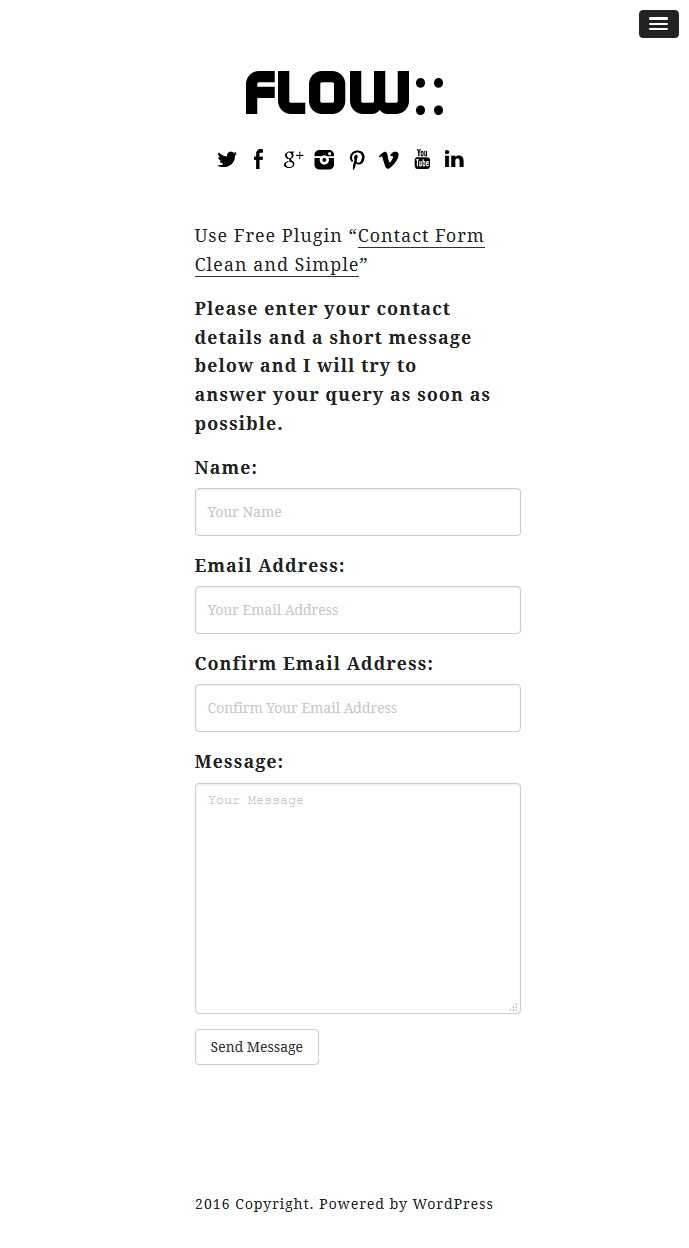689x1248 pixels.
Task: Open the Twitter social icon
Action: pyautogui.click(x=227, y=160)
